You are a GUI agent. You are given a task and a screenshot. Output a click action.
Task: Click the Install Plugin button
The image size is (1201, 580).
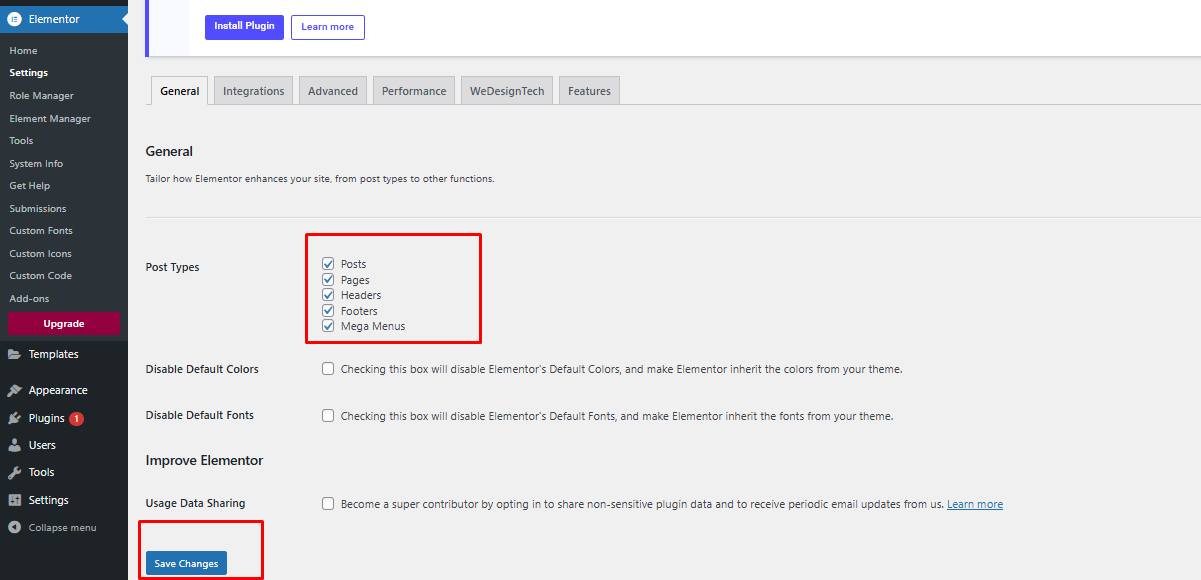click(x=244, y=27)
